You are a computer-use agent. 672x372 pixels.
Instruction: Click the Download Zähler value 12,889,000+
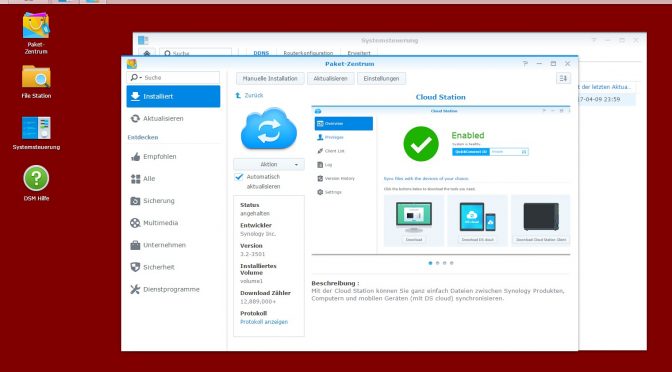(258, 302)
